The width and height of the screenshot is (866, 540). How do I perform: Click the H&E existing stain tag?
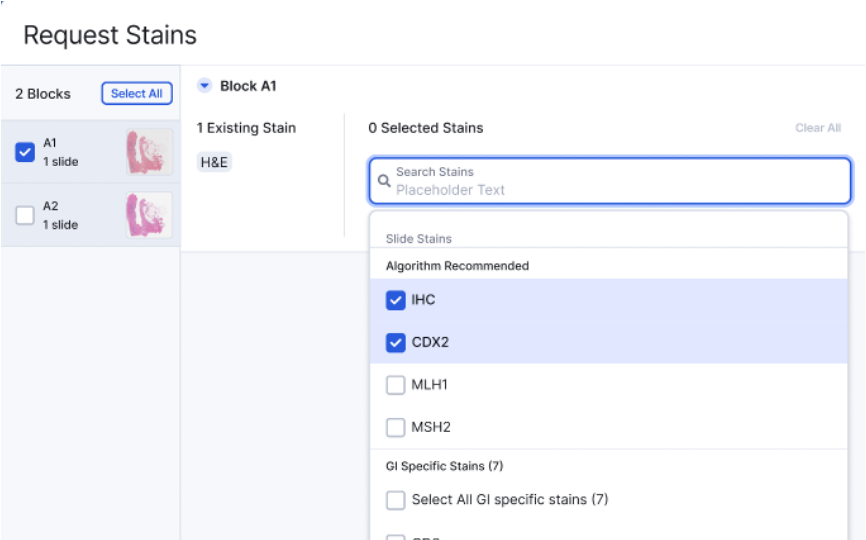click(x=214, y=162)
